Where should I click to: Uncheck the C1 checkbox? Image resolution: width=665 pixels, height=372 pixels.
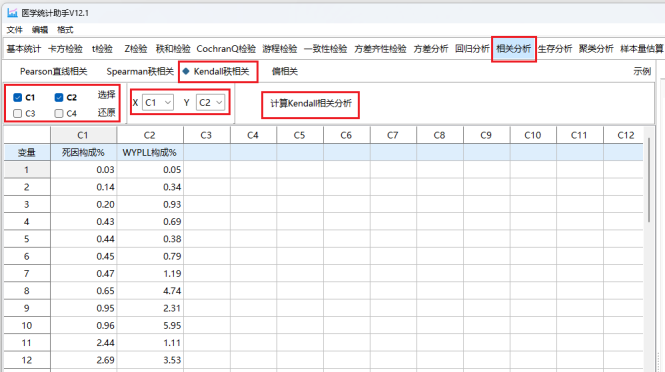(x=17, y=98)
